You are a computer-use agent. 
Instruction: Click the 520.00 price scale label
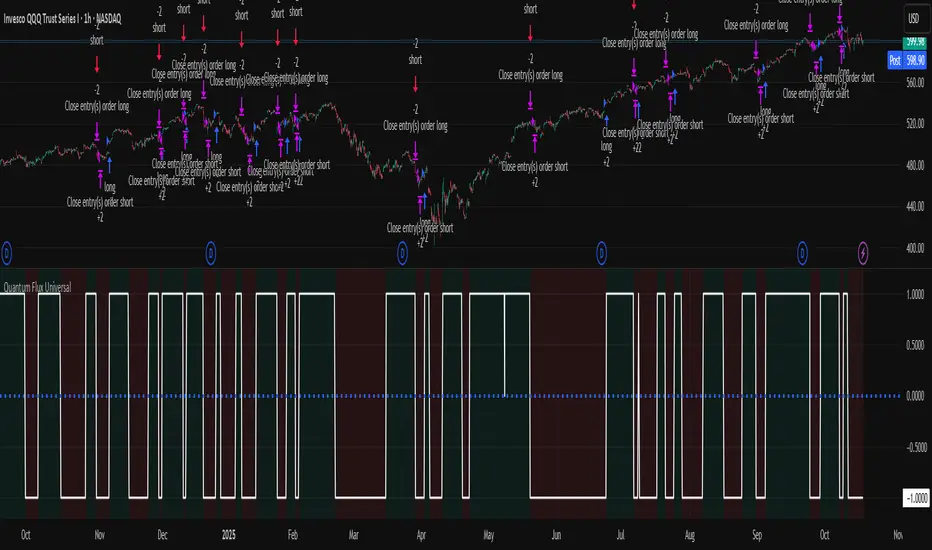point(915,124)
